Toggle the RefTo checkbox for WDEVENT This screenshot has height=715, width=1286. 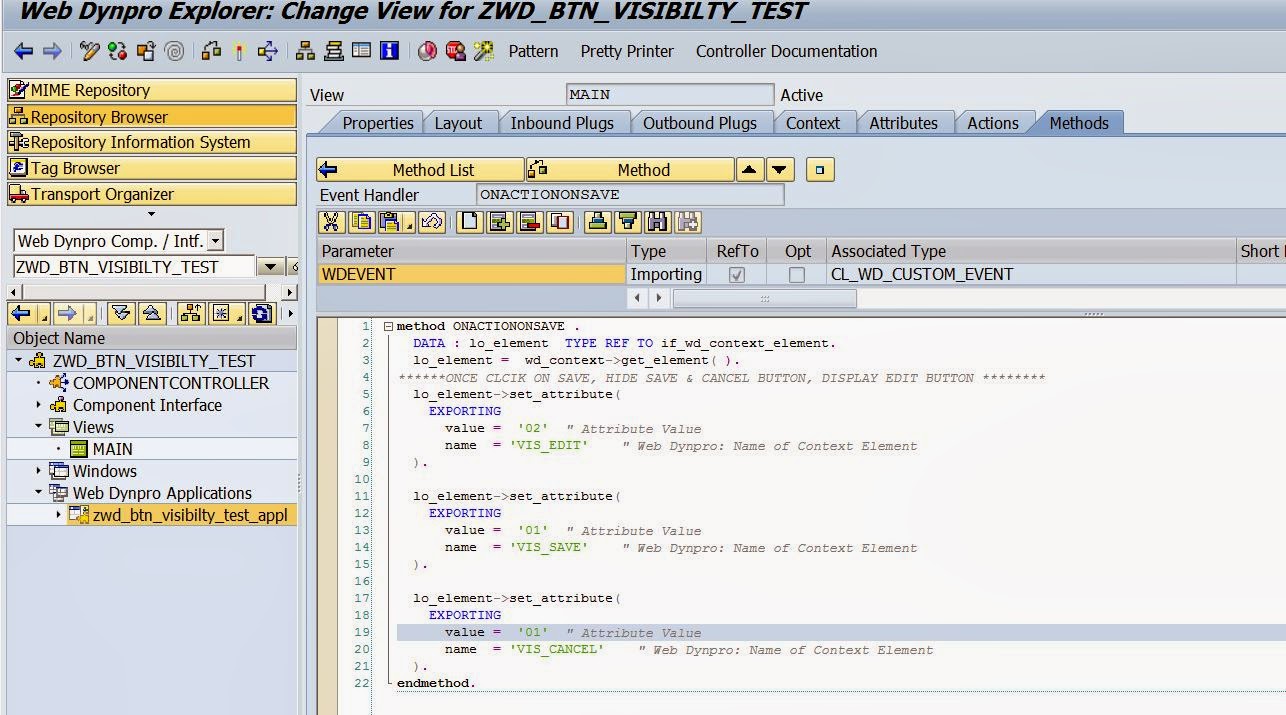tap(737, 274)
